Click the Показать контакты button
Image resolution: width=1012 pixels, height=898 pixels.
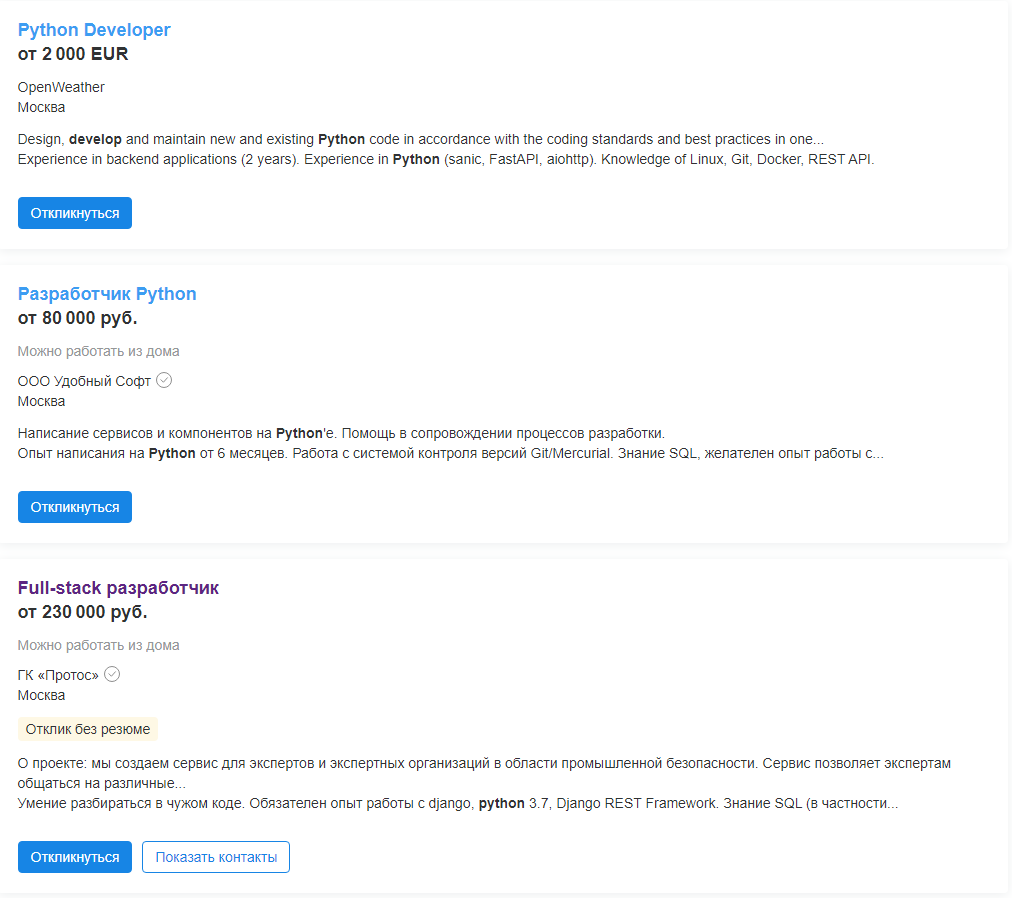coord(216,857)
